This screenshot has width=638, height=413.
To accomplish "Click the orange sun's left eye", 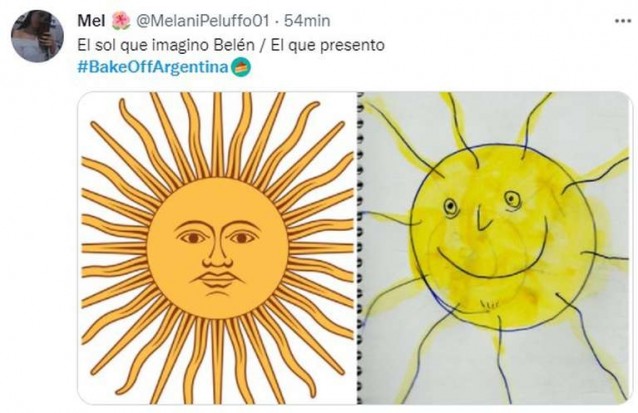I will coord(192,238).
